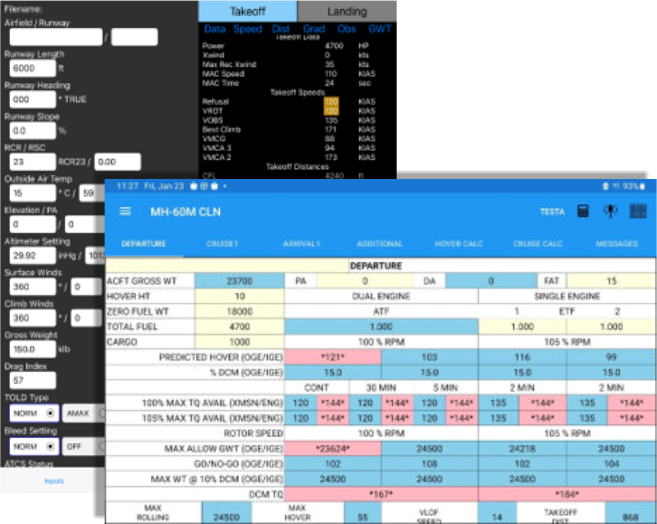Select AMAX option under TOLD Type
This screenshot has height=524, width=657.
tap(83, 413)
